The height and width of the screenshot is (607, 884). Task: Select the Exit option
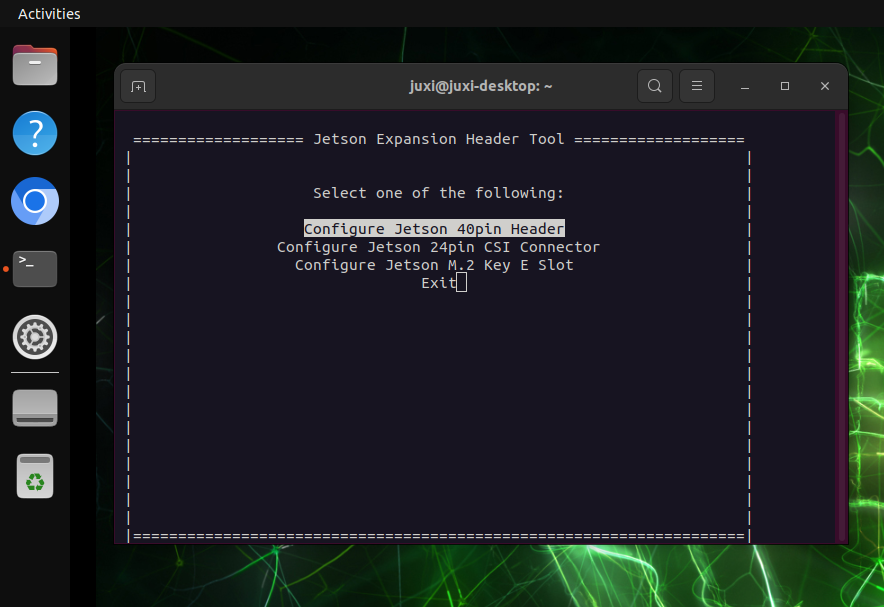pyautogui.click(x=439, y=283)
